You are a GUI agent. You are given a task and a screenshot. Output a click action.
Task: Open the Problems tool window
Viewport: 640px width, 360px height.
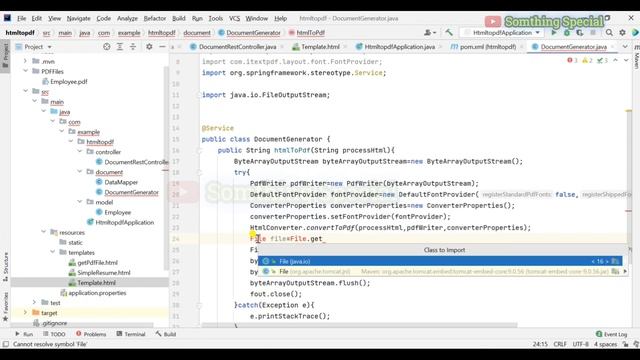click(91, 334)
